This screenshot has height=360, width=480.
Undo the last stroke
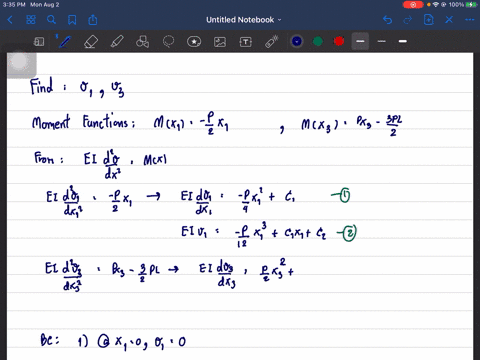click(x=387, y=20)
